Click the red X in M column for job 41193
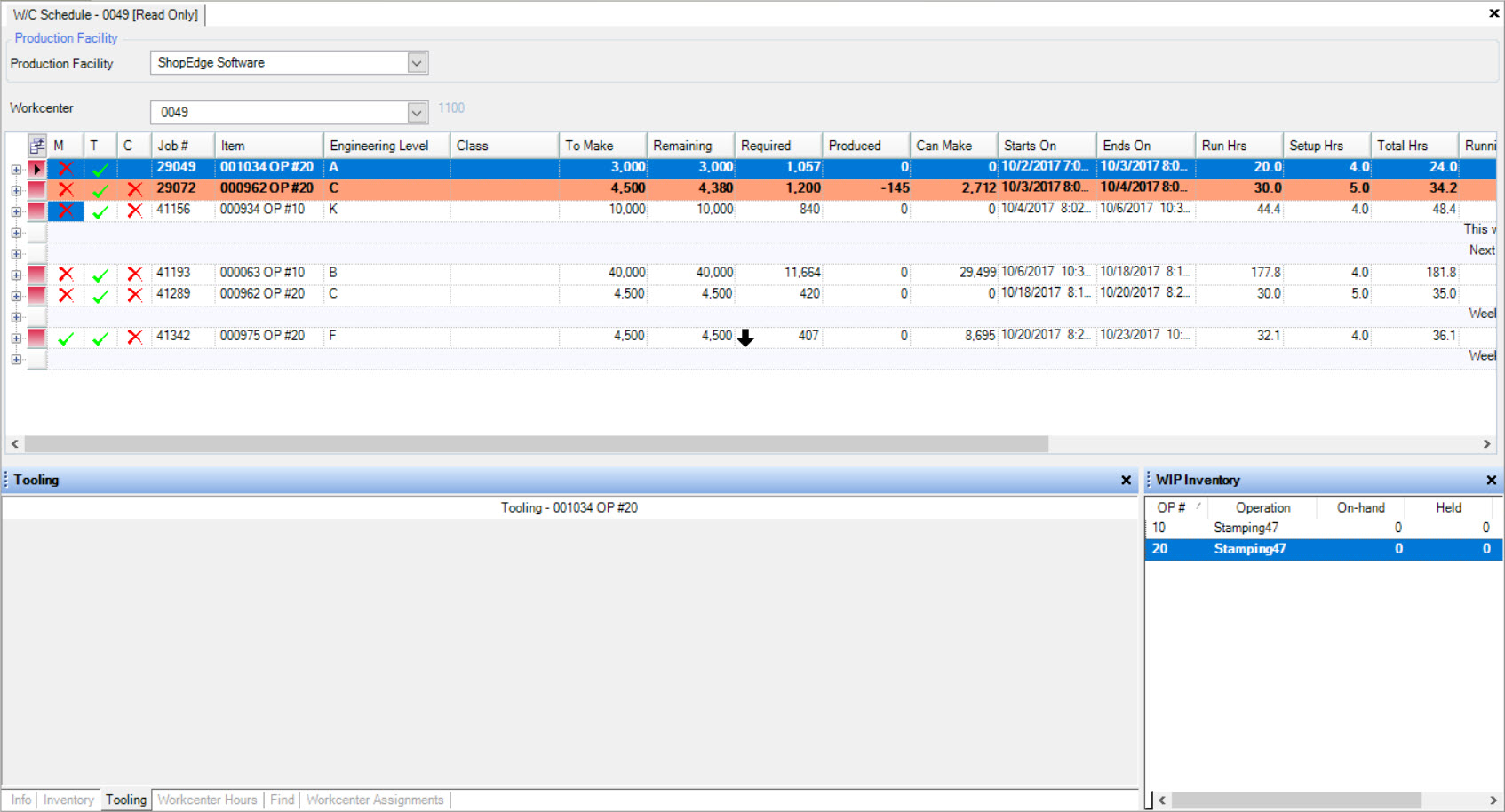The width and height of the screenshot is (1505, 812). pyautogui.click(x=66, y=274)
